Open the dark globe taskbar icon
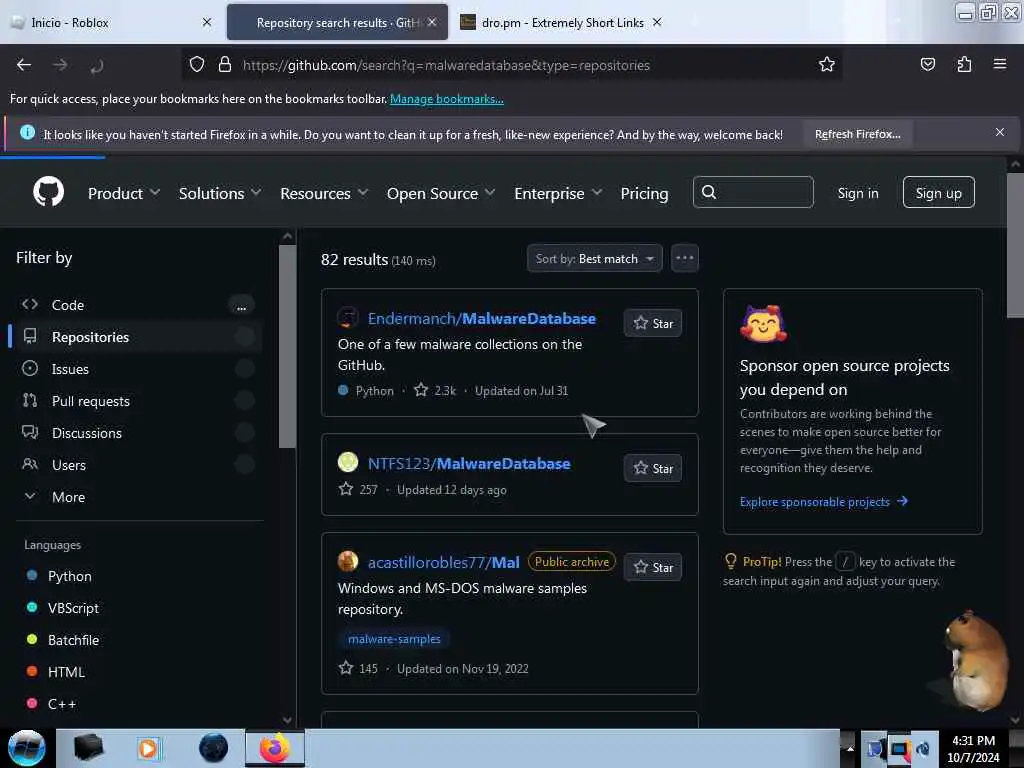1024x768 pixels. [214, 748]
